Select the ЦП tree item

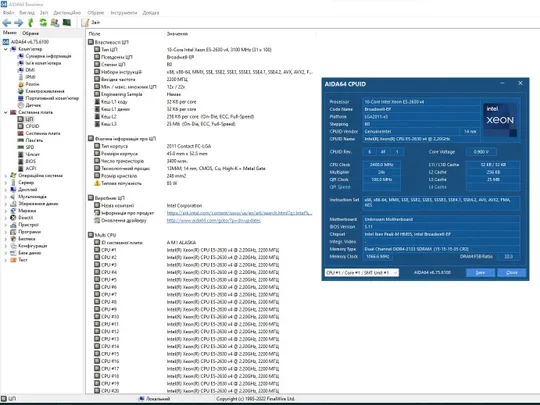(29, 119)
